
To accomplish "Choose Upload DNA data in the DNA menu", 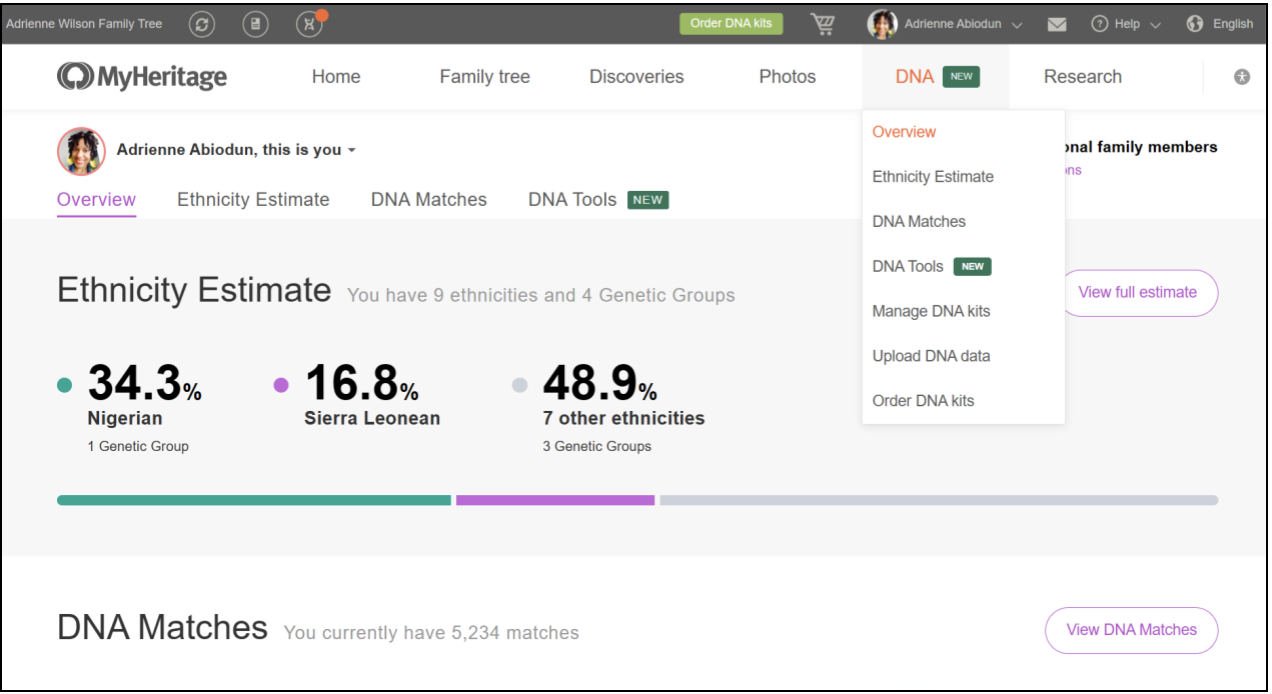I will click(931, 356).
